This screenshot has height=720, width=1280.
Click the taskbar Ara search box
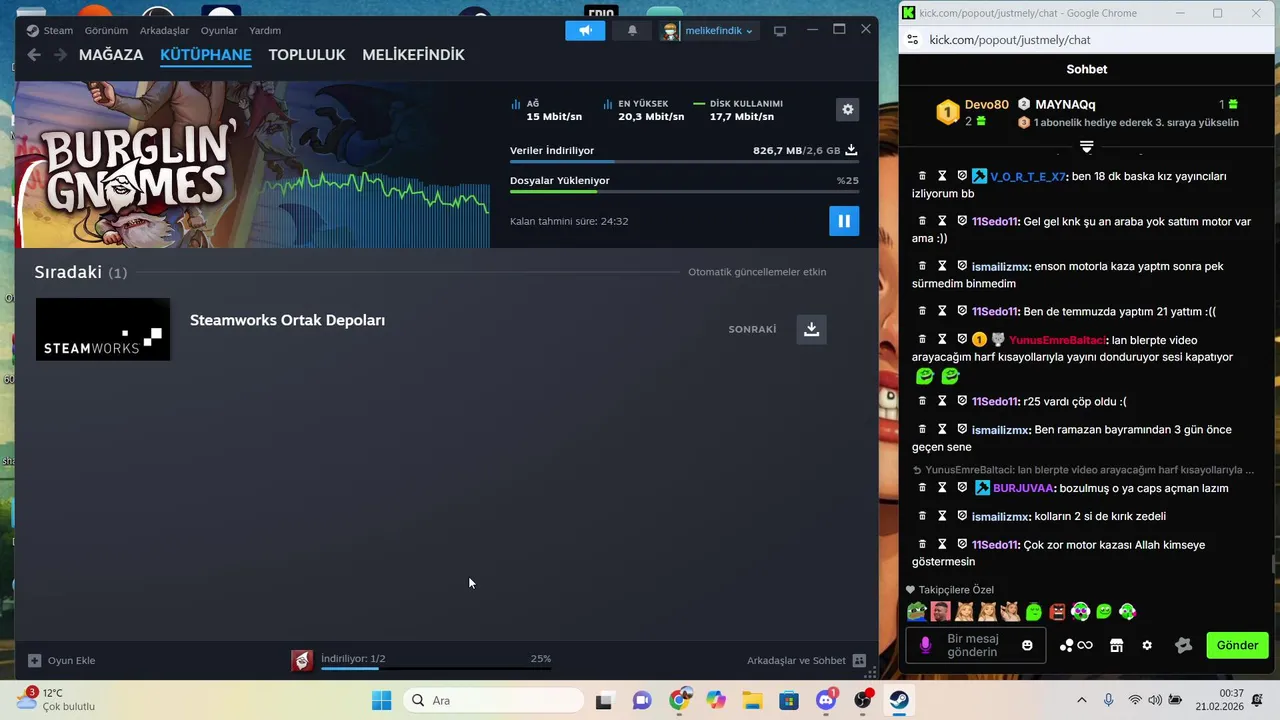494,701
